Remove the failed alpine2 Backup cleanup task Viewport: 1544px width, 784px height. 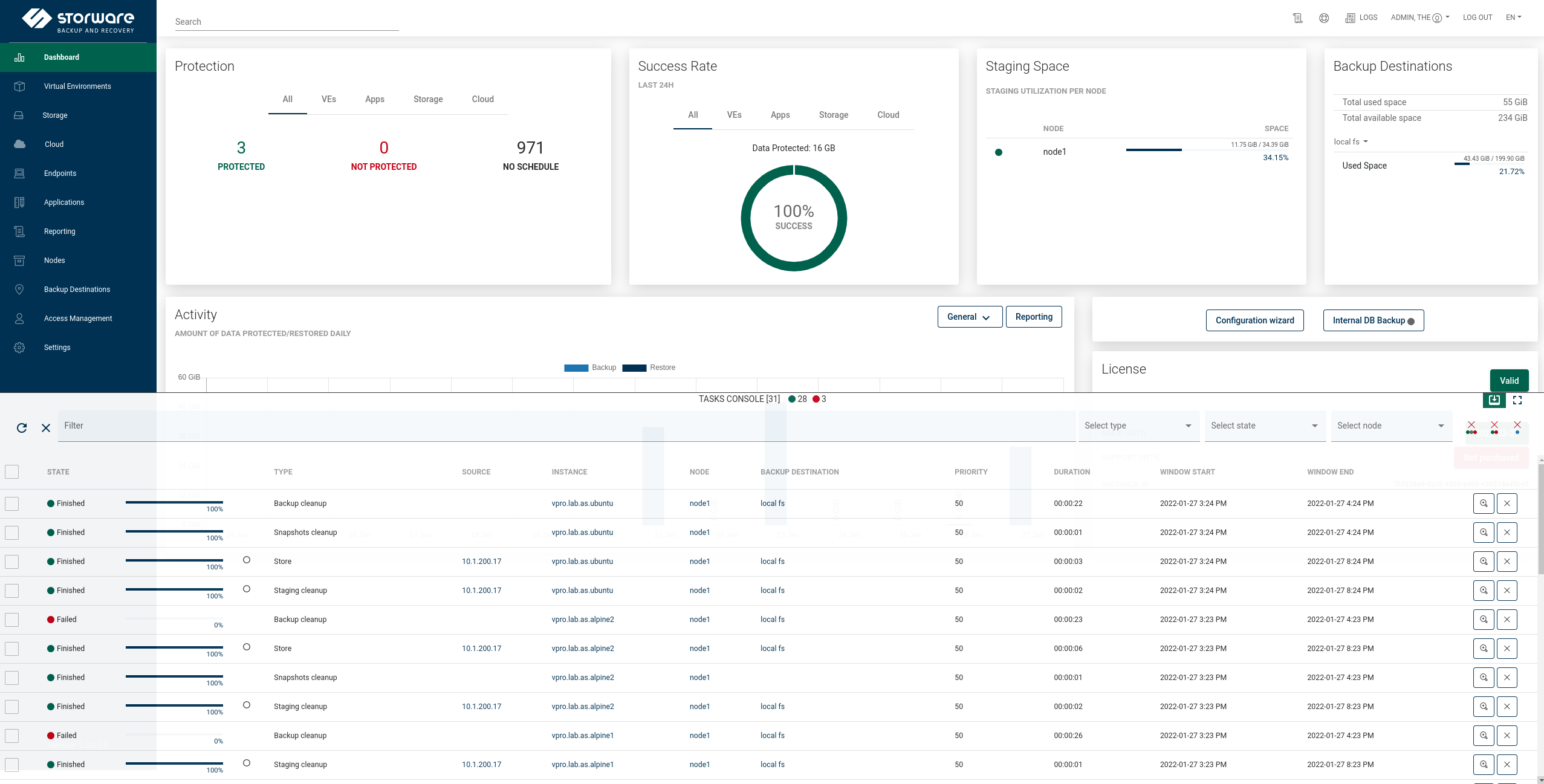(x=1507, y=620)
